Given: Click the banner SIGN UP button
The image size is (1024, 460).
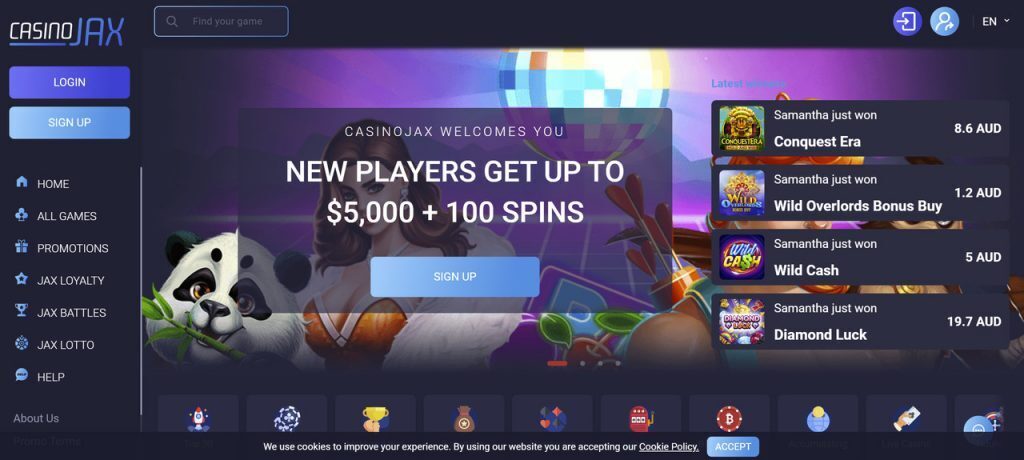Looking at the screenshot, I should [x=455, y=276].
